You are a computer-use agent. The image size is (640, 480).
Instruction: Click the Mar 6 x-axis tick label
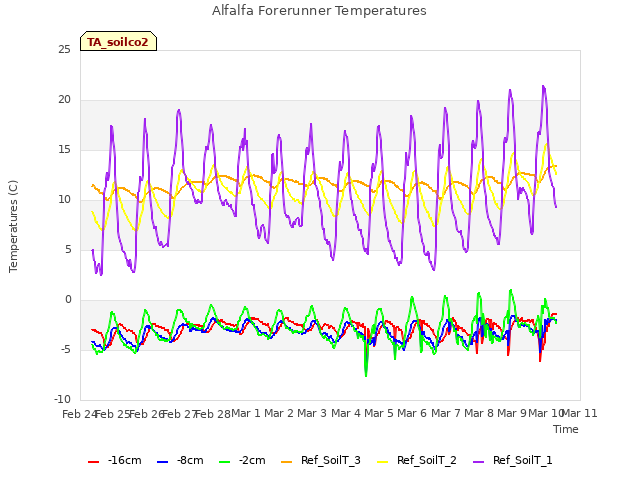[412, 413]
